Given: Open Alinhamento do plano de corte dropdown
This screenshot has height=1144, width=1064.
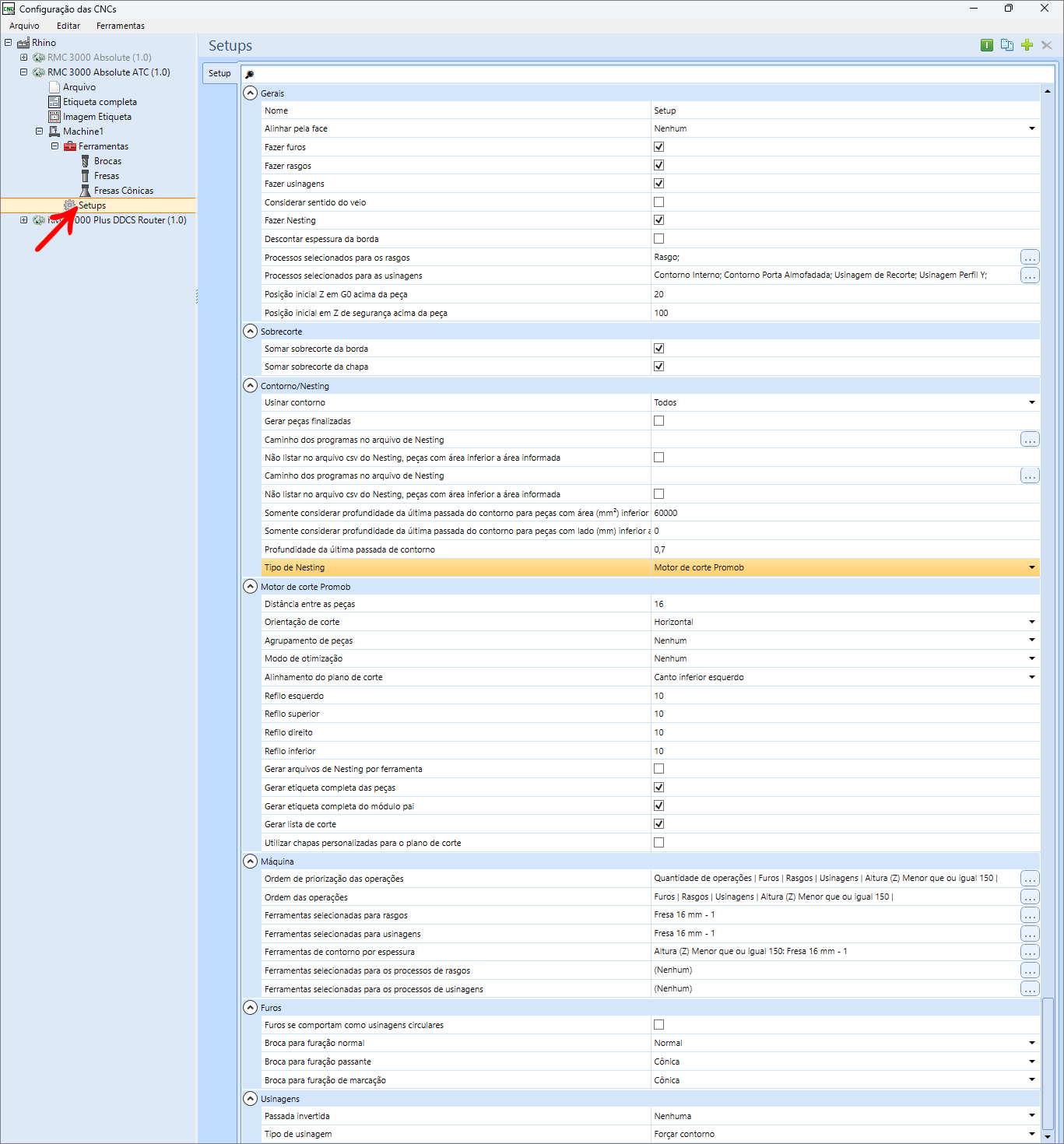Looking at the screenshot, I should [x=1032, y=677].
